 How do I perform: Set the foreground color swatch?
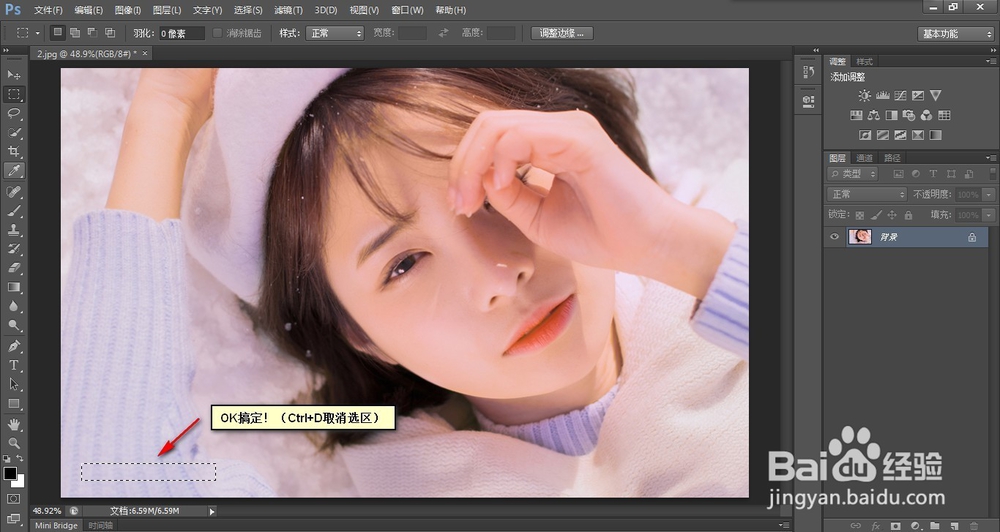[10, 473]
